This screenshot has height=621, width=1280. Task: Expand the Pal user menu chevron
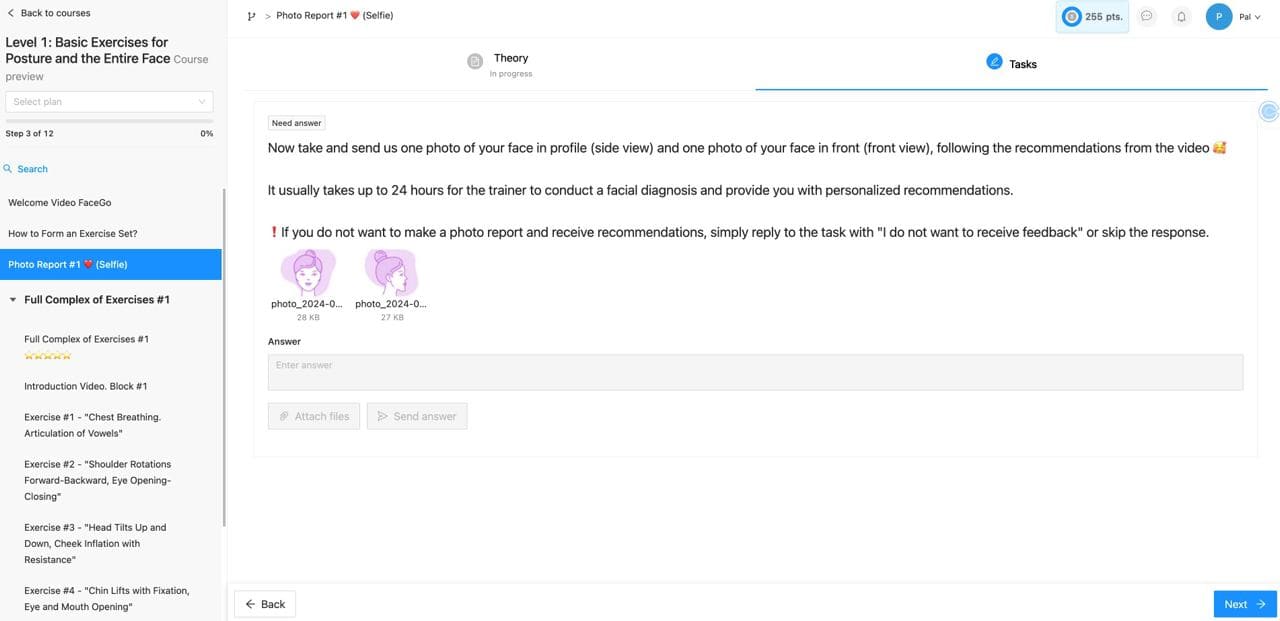(1257, 17)
